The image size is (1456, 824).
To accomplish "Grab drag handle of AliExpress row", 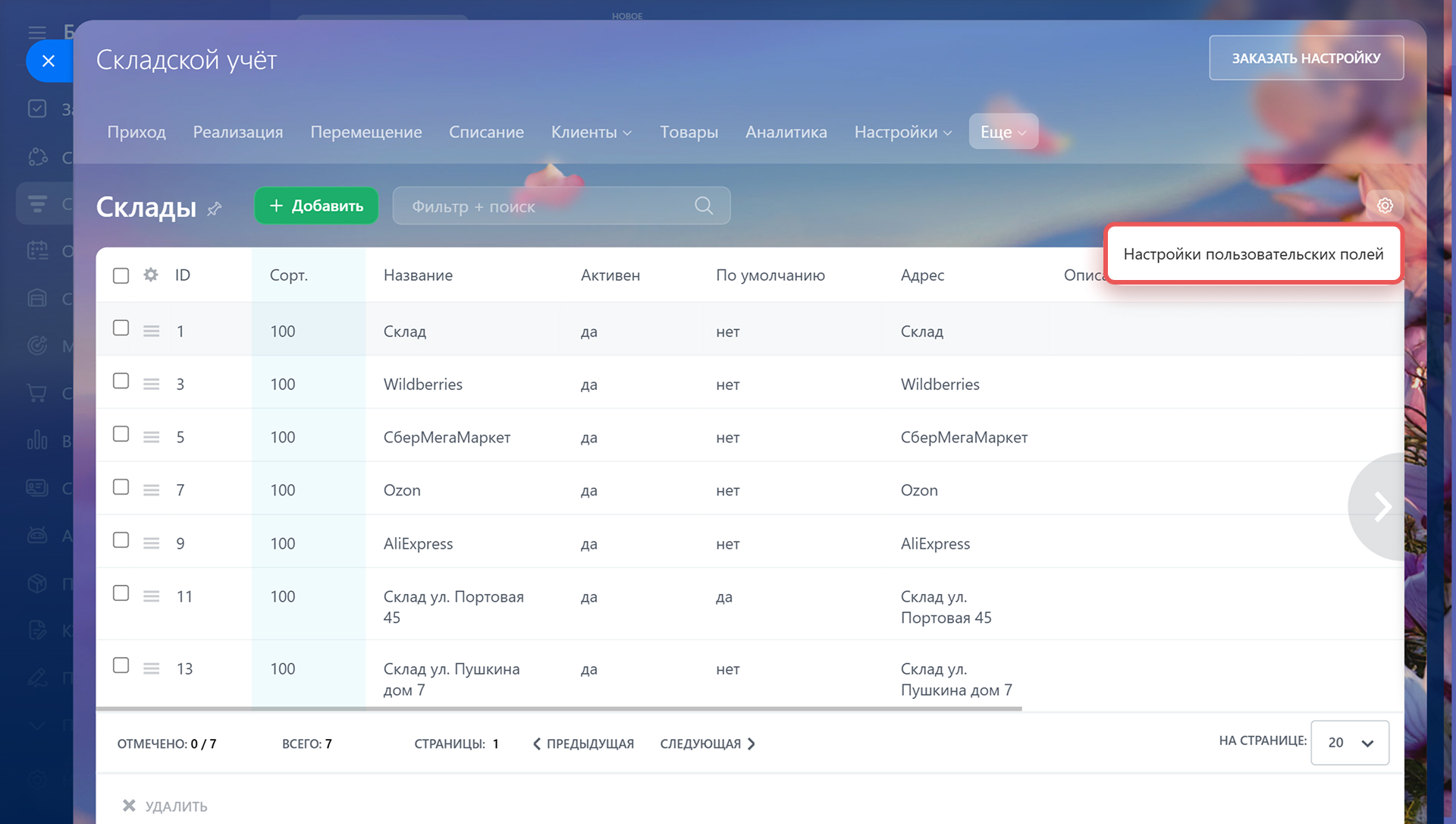I will (152, 544).
